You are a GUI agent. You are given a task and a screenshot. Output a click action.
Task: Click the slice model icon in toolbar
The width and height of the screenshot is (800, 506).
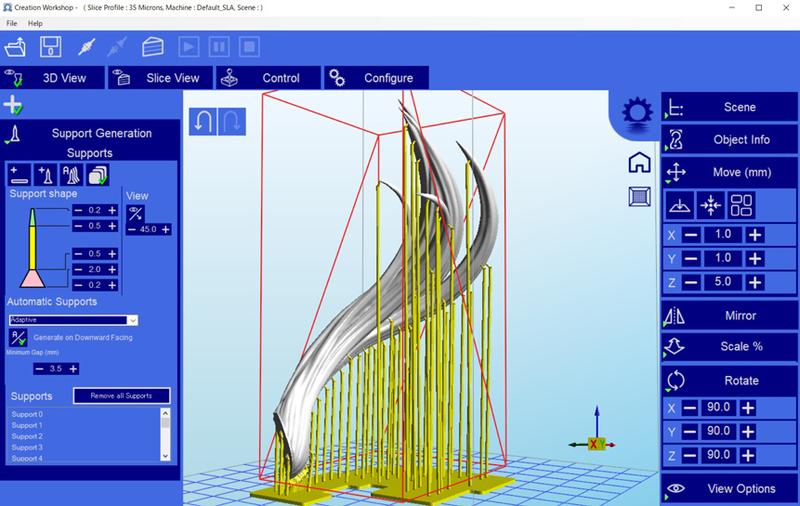click(152, 47)
